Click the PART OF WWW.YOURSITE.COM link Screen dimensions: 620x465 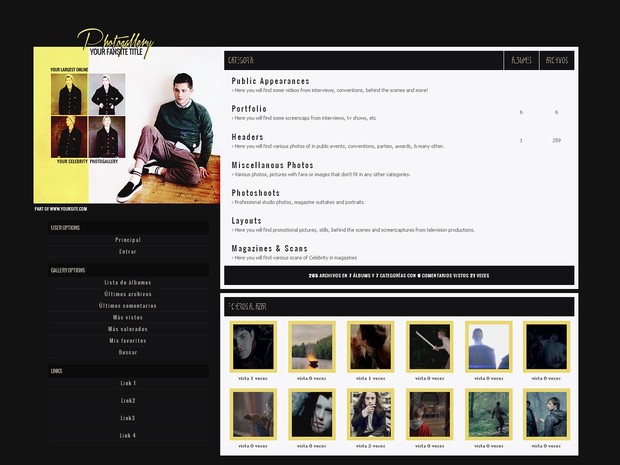(x=61, y=209)
